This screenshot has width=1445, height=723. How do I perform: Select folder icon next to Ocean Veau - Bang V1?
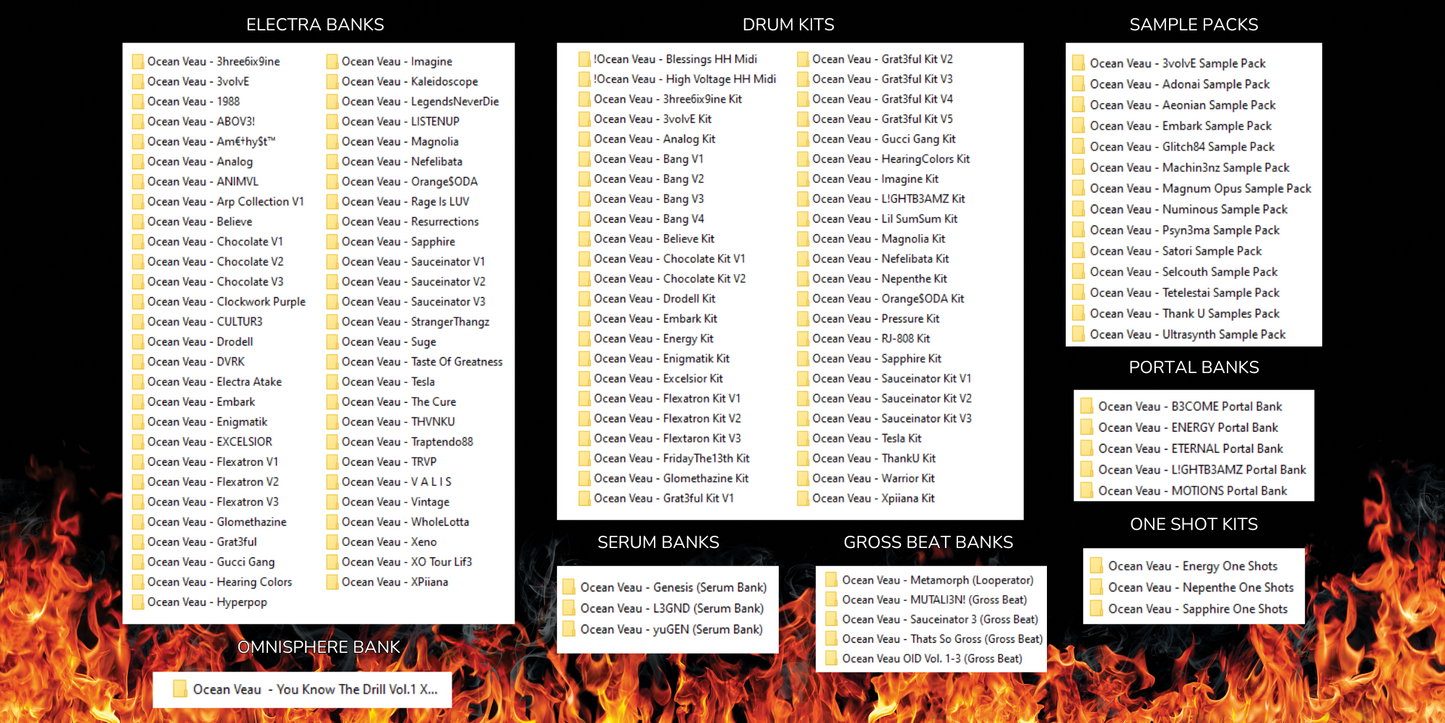click(584, 159)
